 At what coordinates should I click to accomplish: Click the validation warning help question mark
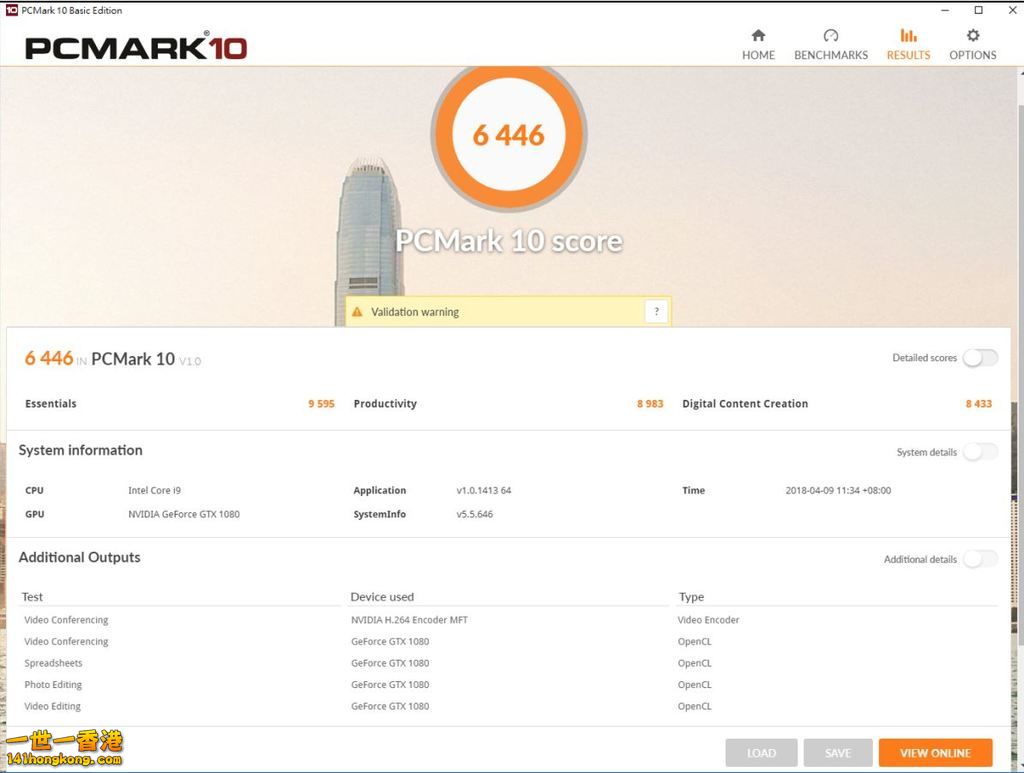[656, 311]
